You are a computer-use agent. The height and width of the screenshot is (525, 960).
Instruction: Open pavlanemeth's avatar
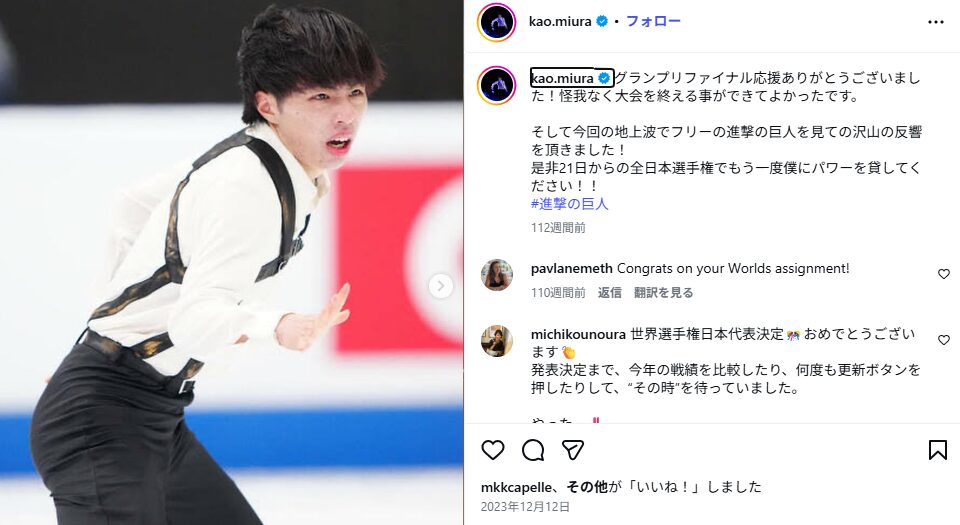point(497,275)
